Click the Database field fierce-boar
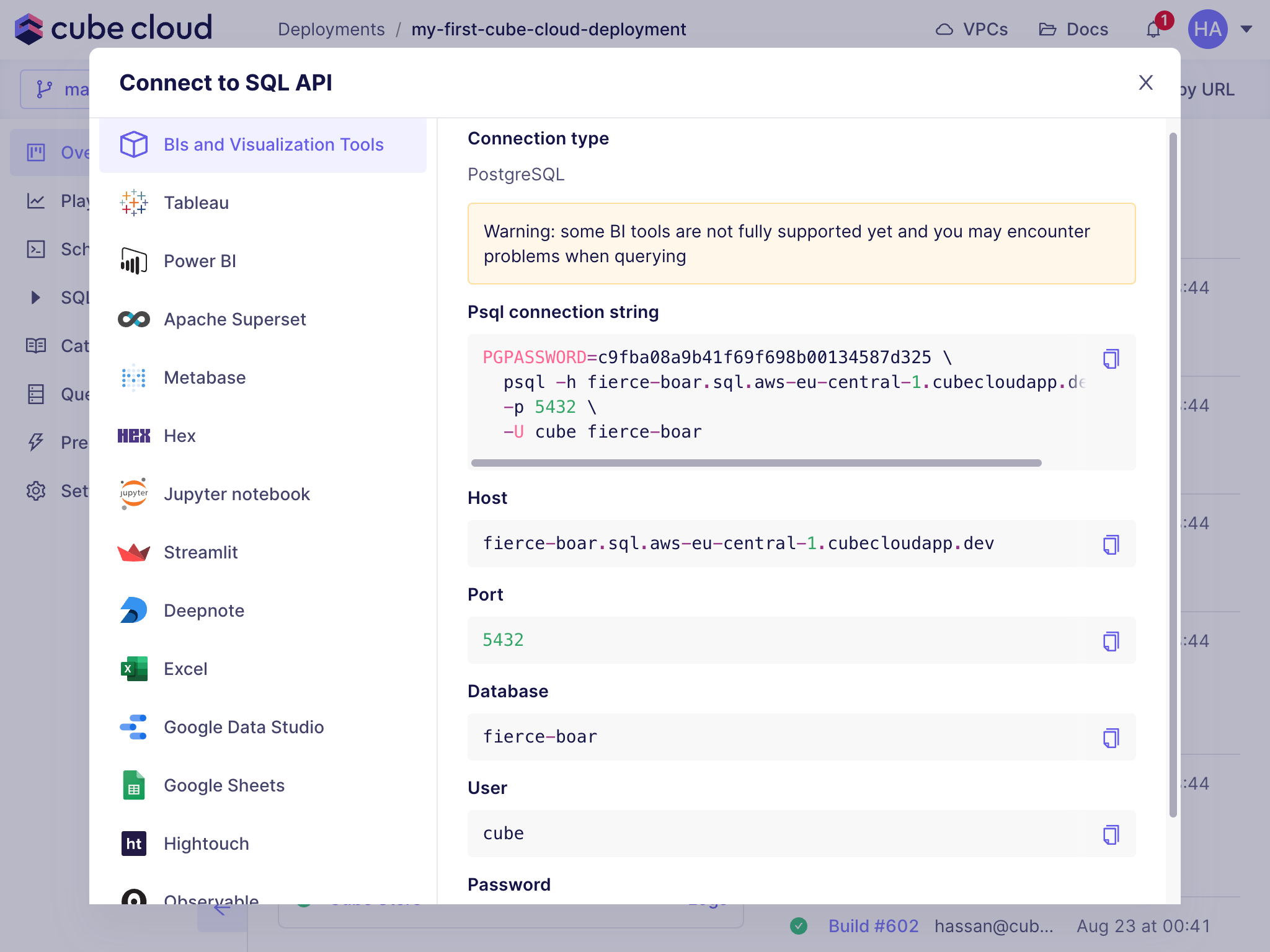 point(802,737)
